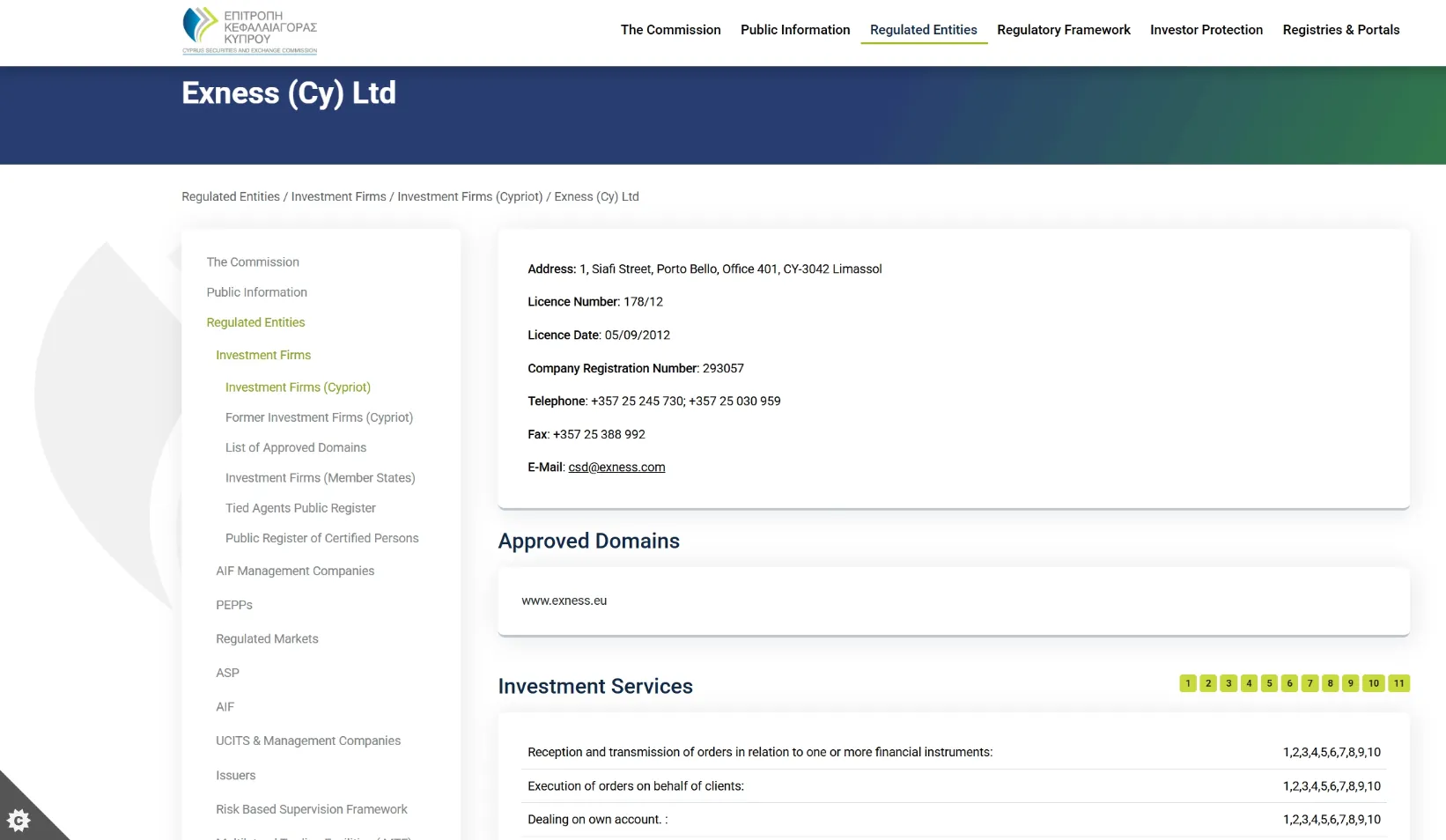
Task: Click instrument badge number 10
Action: pyautogui.click(x=1373, y=683)
